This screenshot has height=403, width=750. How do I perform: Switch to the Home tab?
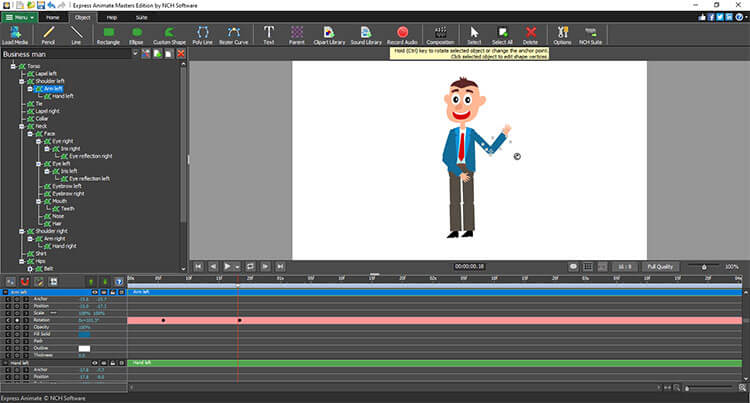coord(52,17)
